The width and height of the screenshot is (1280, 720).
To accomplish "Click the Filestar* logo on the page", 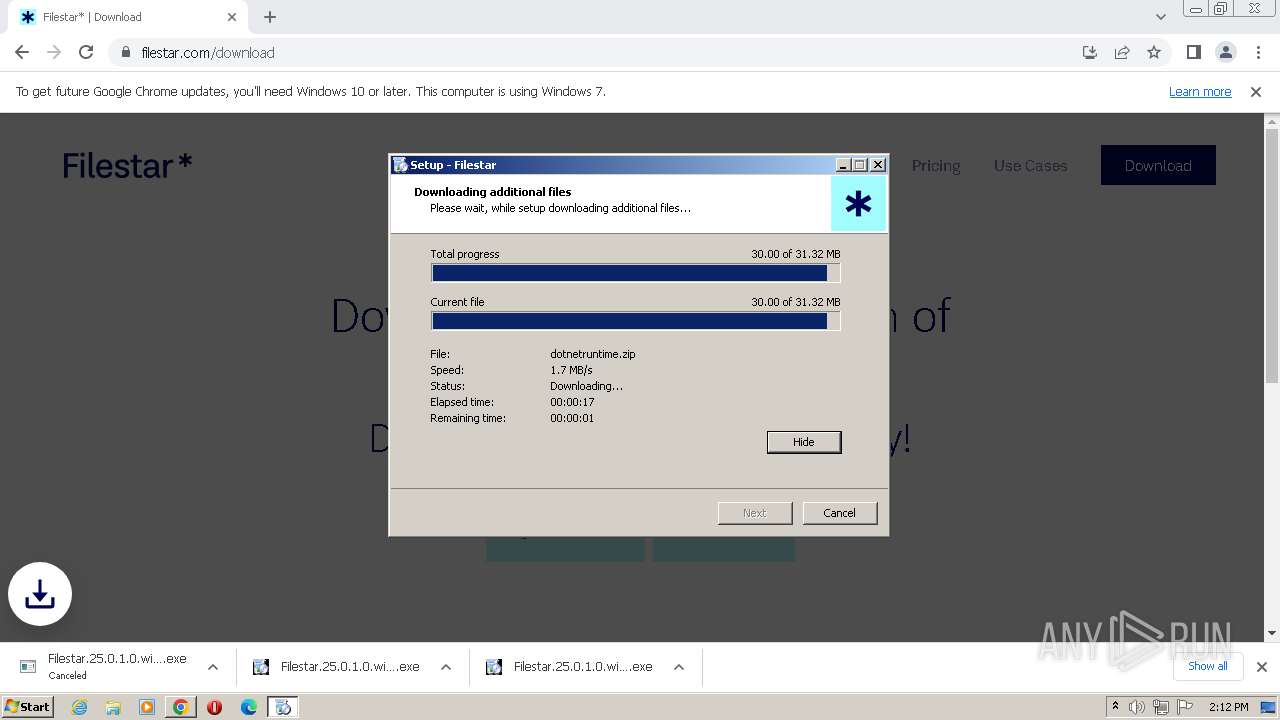I will (127, 165).
